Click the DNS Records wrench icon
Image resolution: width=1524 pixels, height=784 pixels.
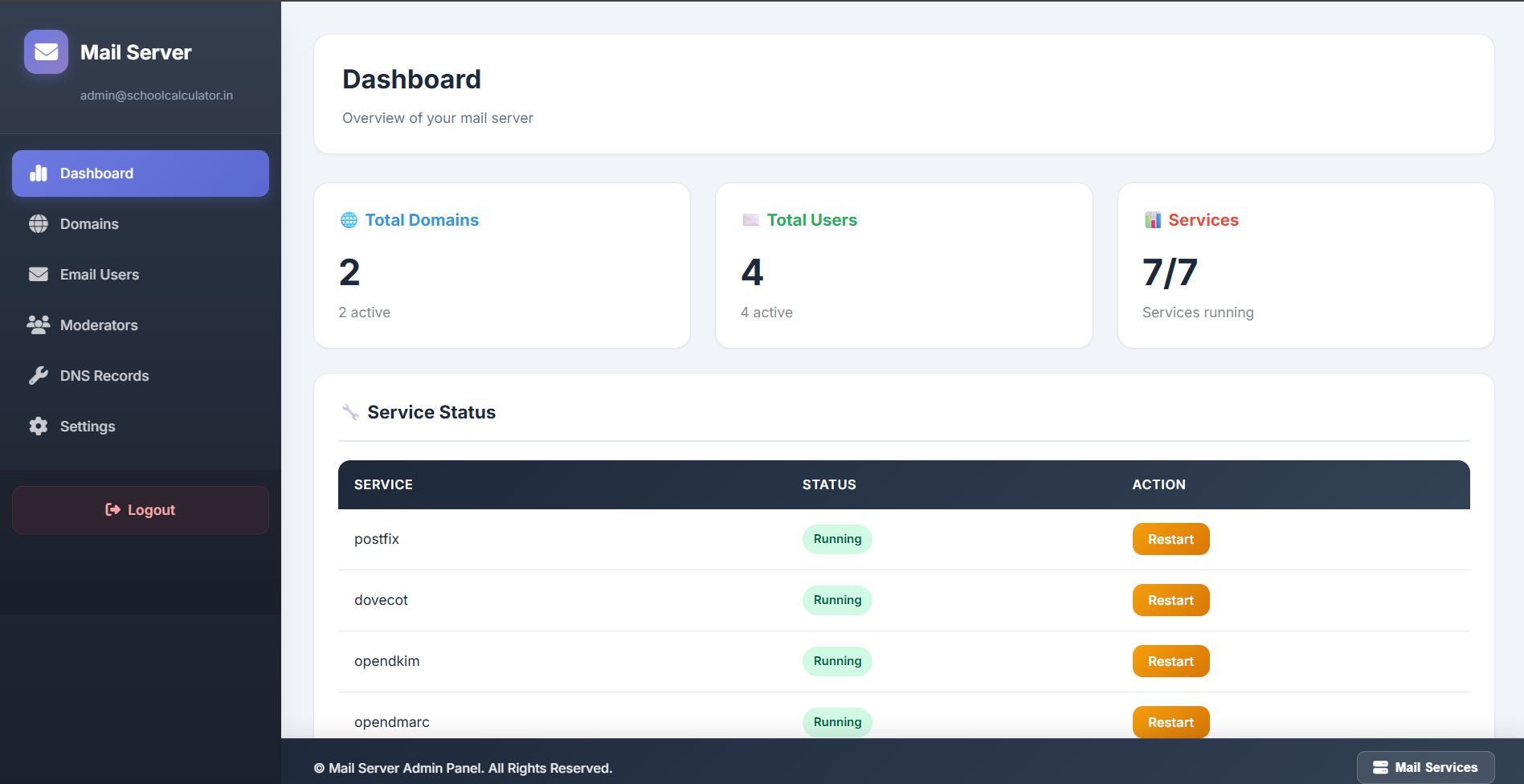[39, 376]
